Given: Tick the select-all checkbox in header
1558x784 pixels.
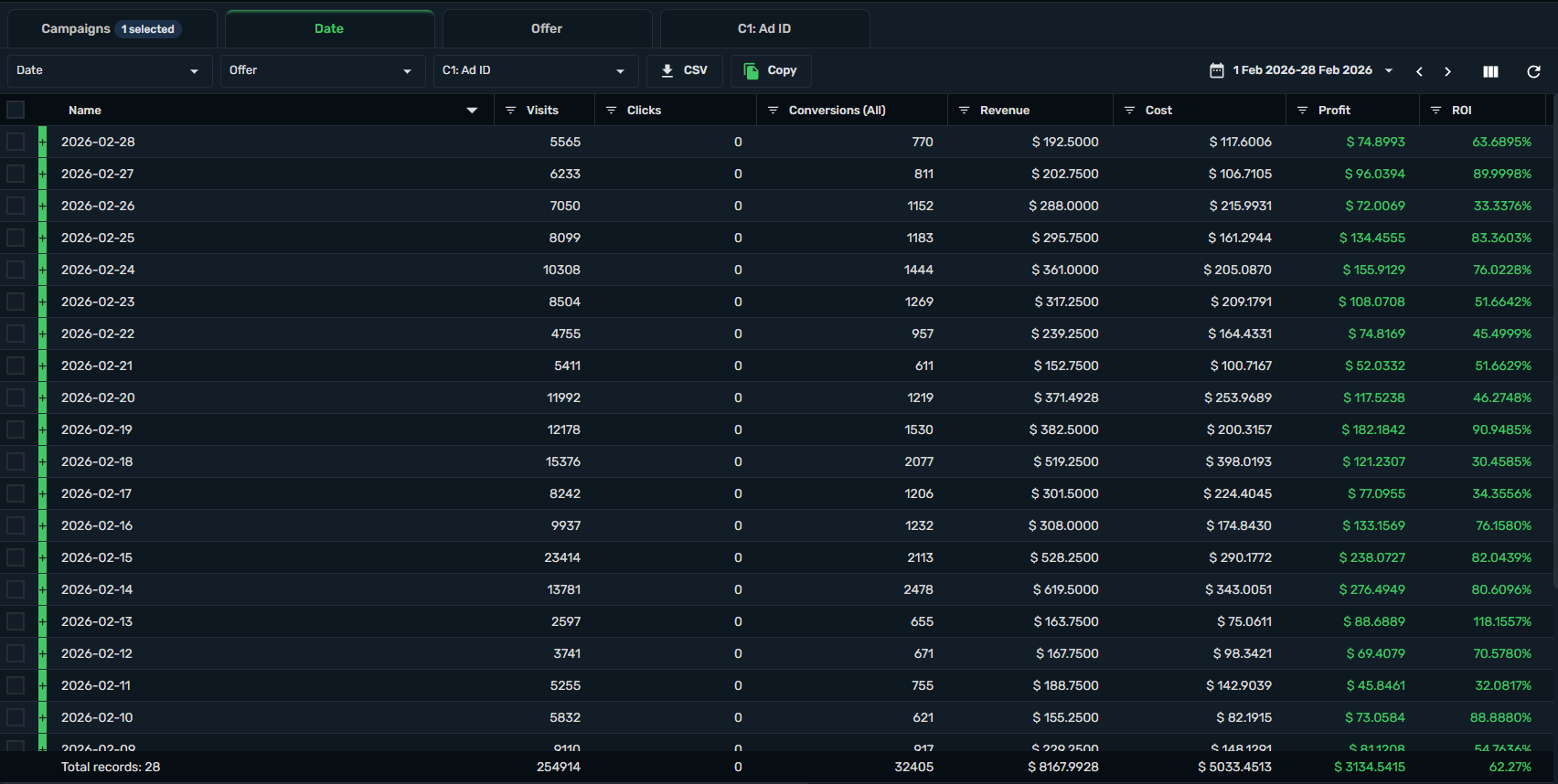Looking at the screenshot, I should [x=16, y=111].
